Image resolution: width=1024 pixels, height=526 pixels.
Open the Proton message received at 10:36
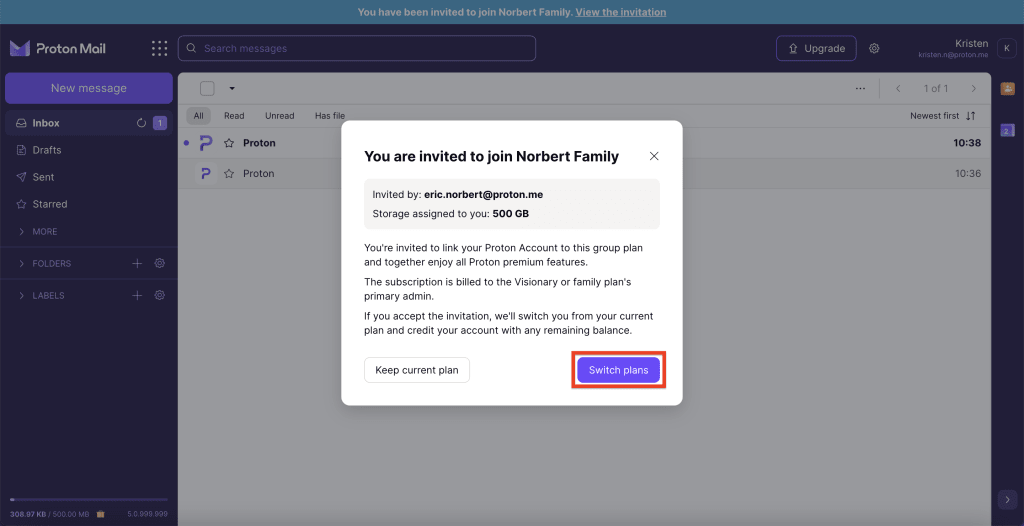click(584, 174)
